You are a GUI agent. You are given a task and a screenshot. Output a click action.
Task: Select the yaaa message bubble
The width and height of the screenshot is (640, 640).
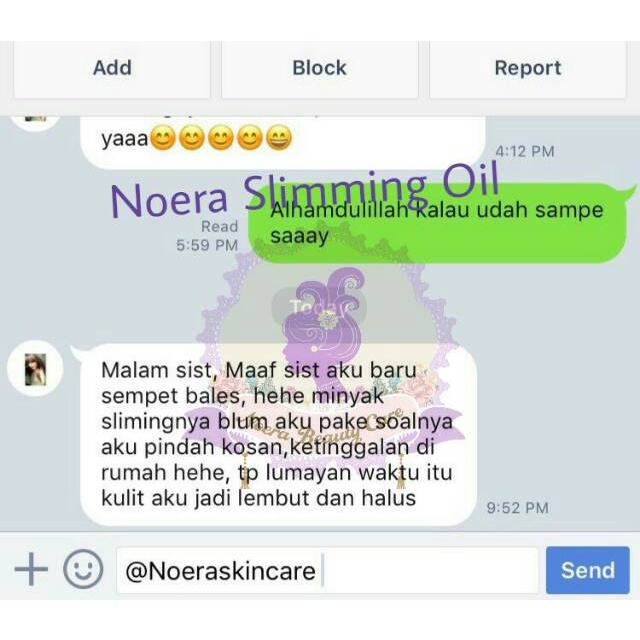click(283, 141)
